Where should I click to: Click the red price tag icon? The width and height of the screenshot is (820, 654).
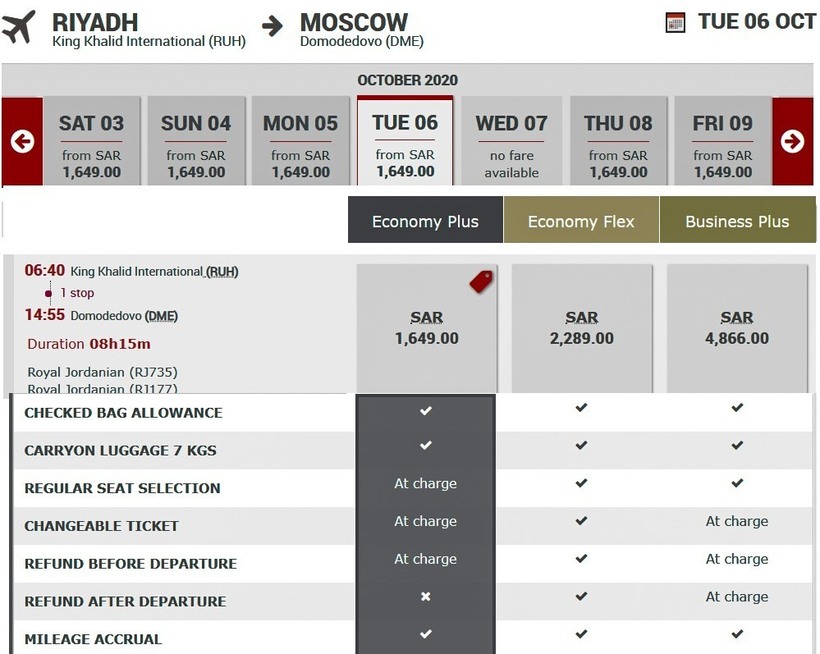click(x=481, y=281)
